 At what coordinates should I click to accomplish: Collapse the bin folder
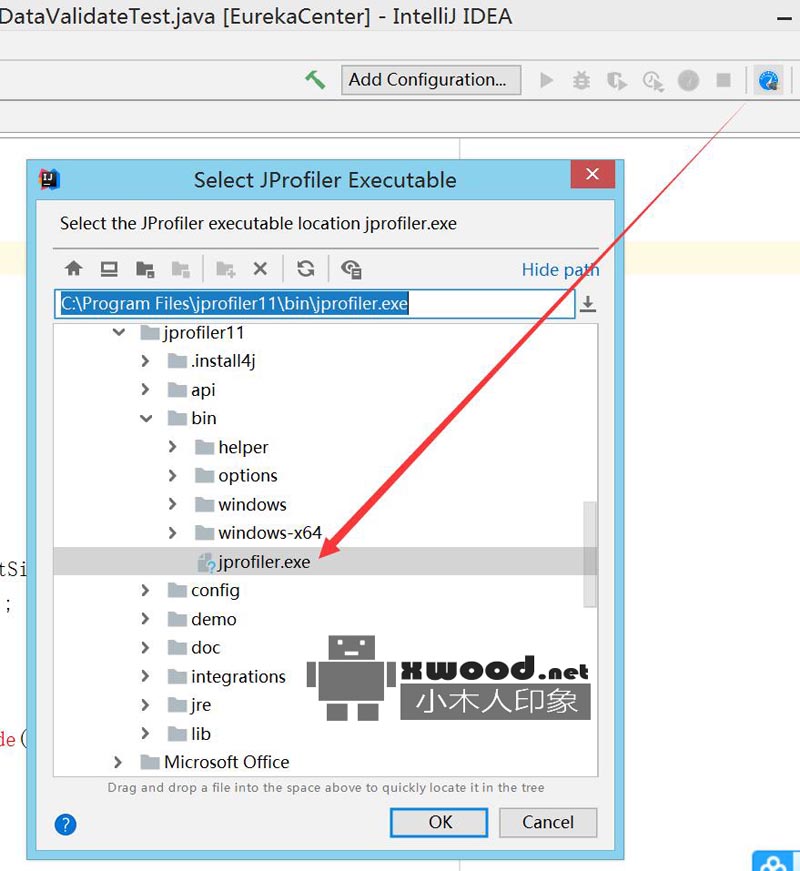coord(146,418)
